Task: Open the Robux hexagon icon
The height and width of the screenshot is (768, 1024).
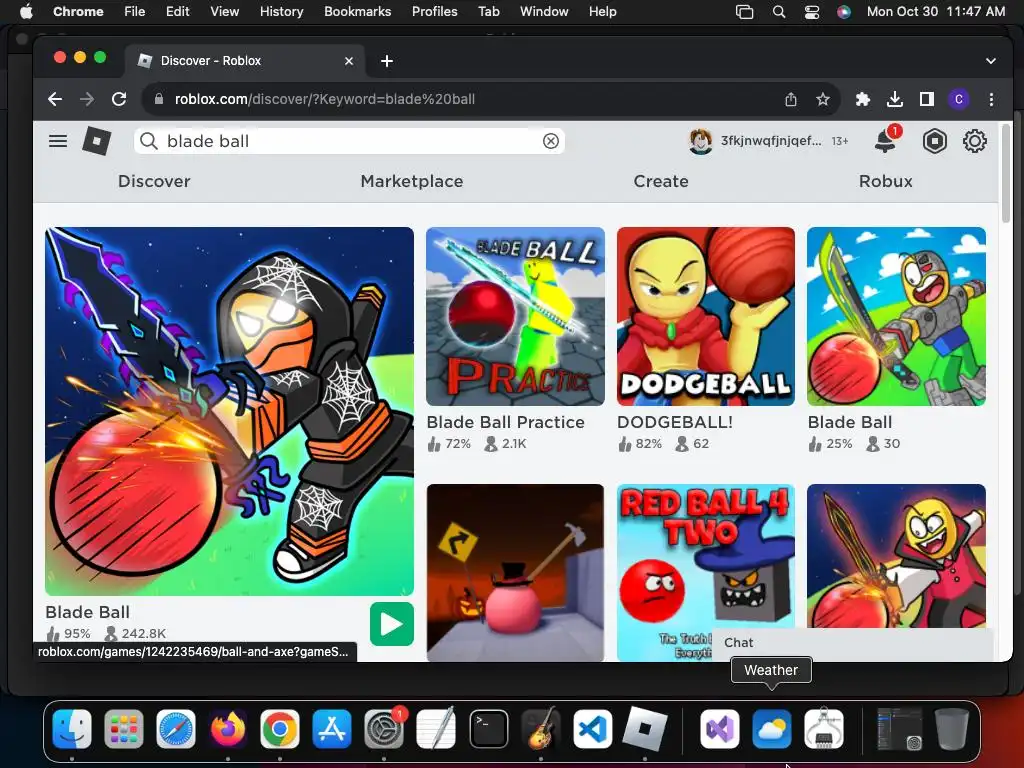Action: (935, 141)
